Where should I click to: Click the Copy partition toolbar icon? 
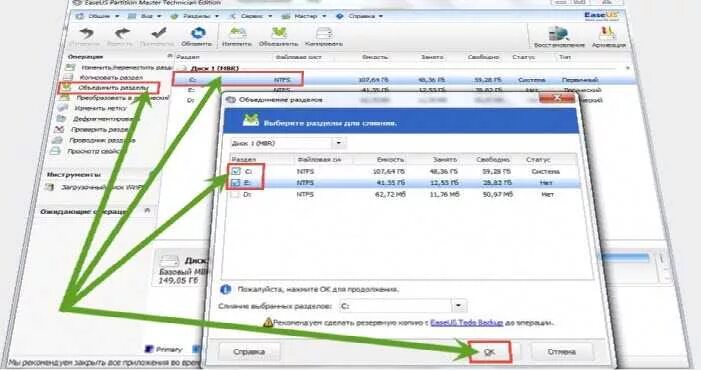click(x=324, y=33)
